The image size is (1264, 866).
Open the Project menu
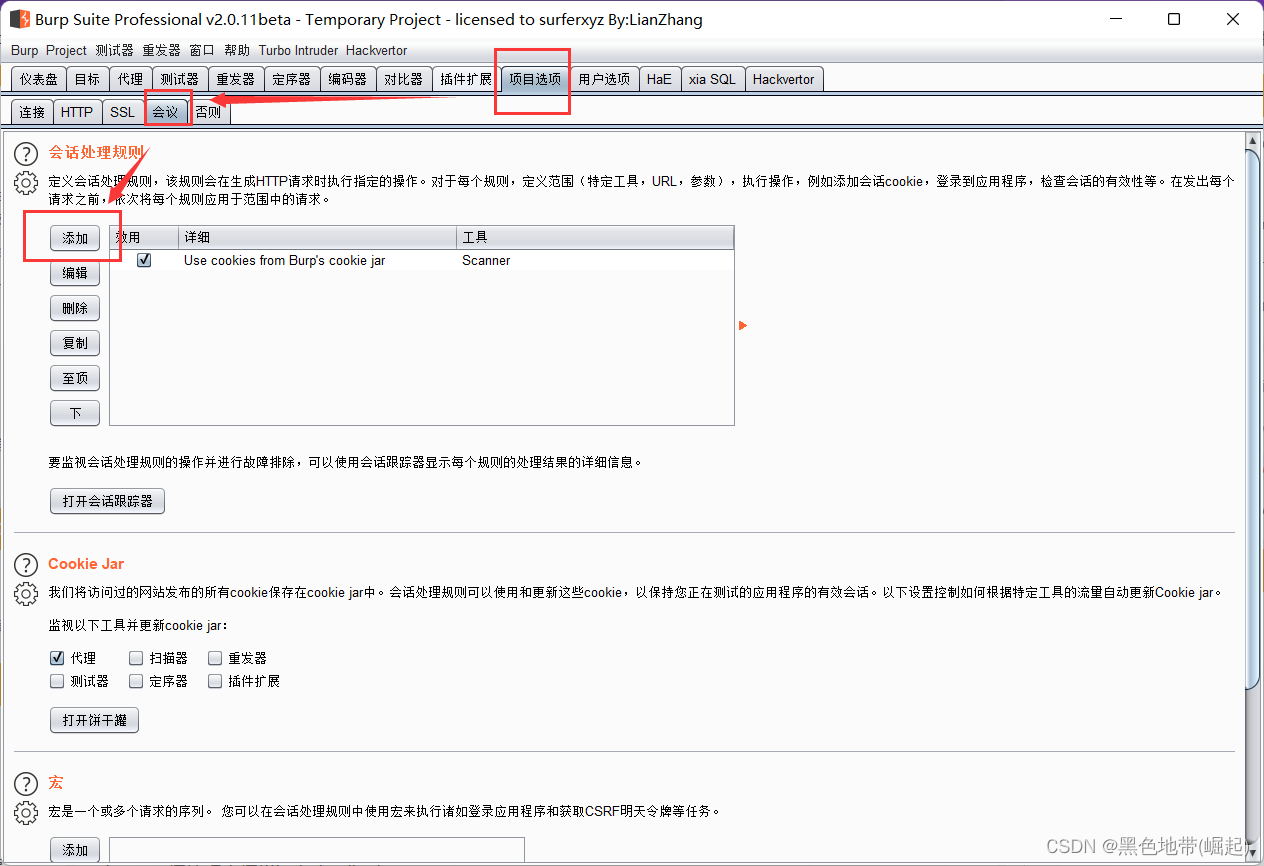pos(66,50)
